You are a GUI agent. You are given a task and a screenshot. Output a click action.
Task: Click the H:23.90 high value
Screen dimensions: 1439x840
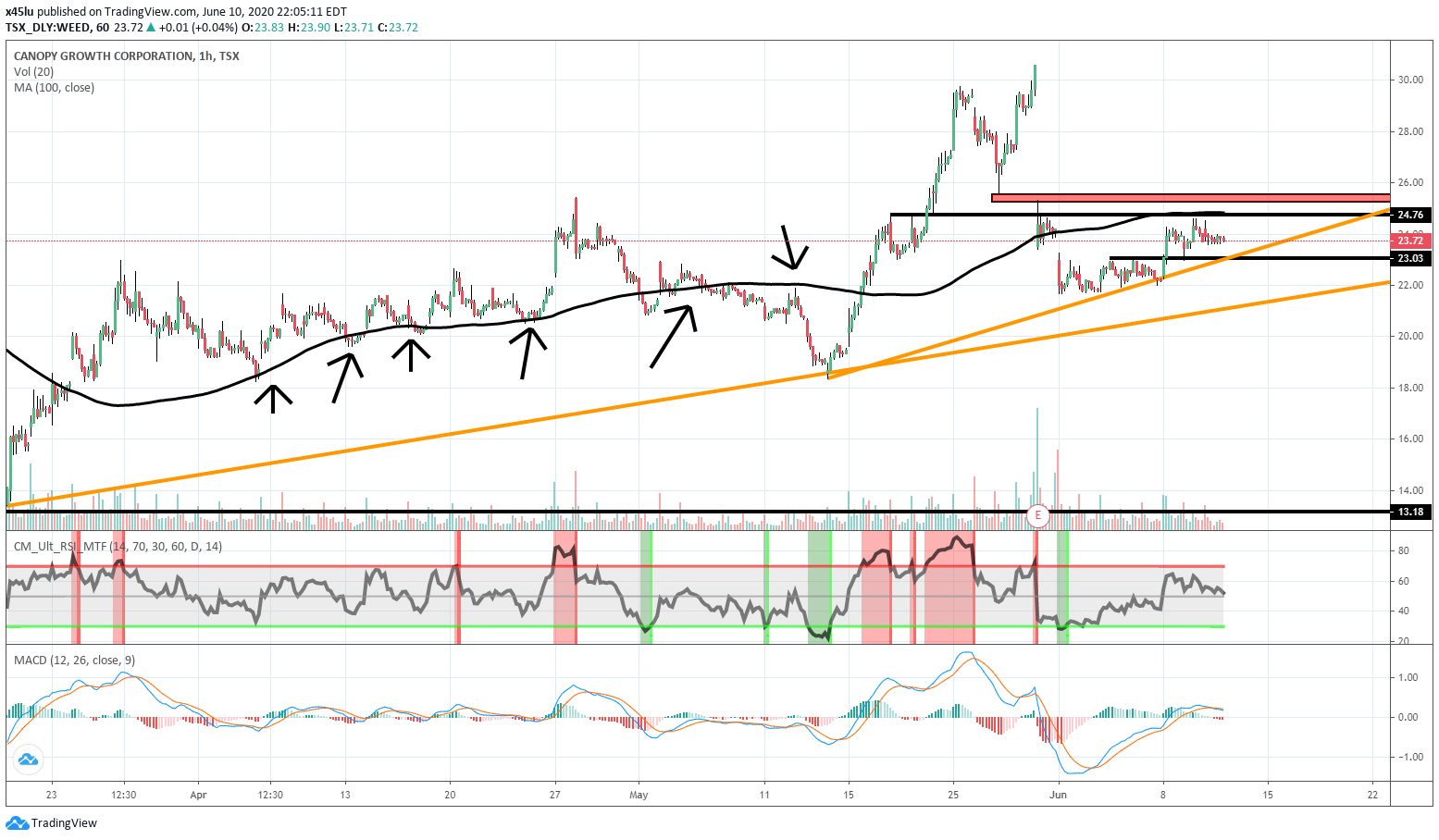coord(309,28)
